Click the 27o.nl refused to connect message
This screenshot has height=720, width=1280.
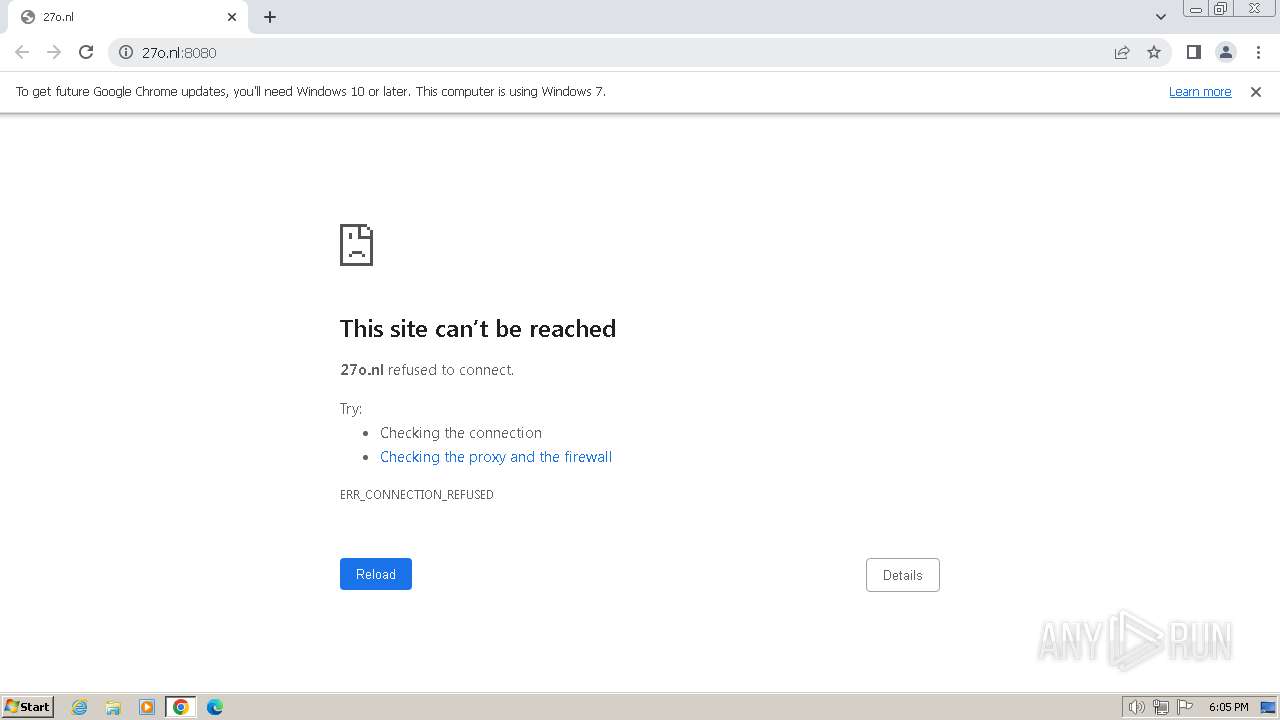(427, 370)
